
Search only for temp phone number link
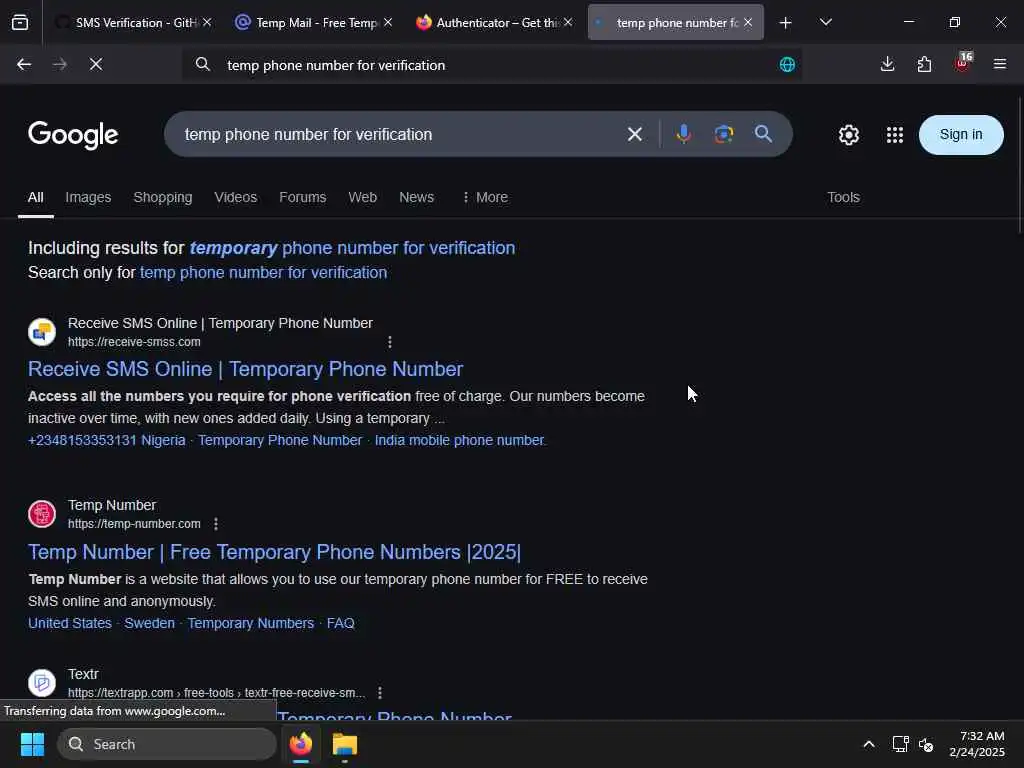tap(263, 272)
